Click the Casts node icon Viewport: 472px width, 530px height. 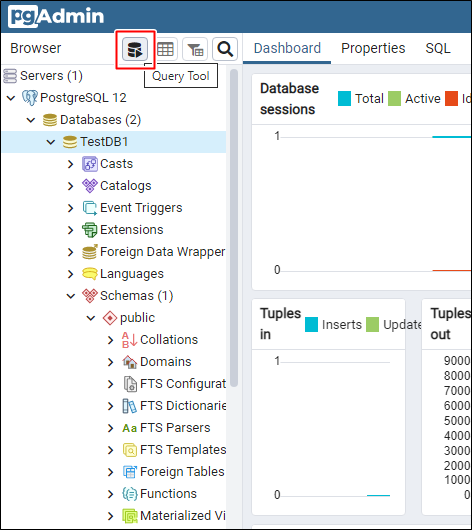90,164
